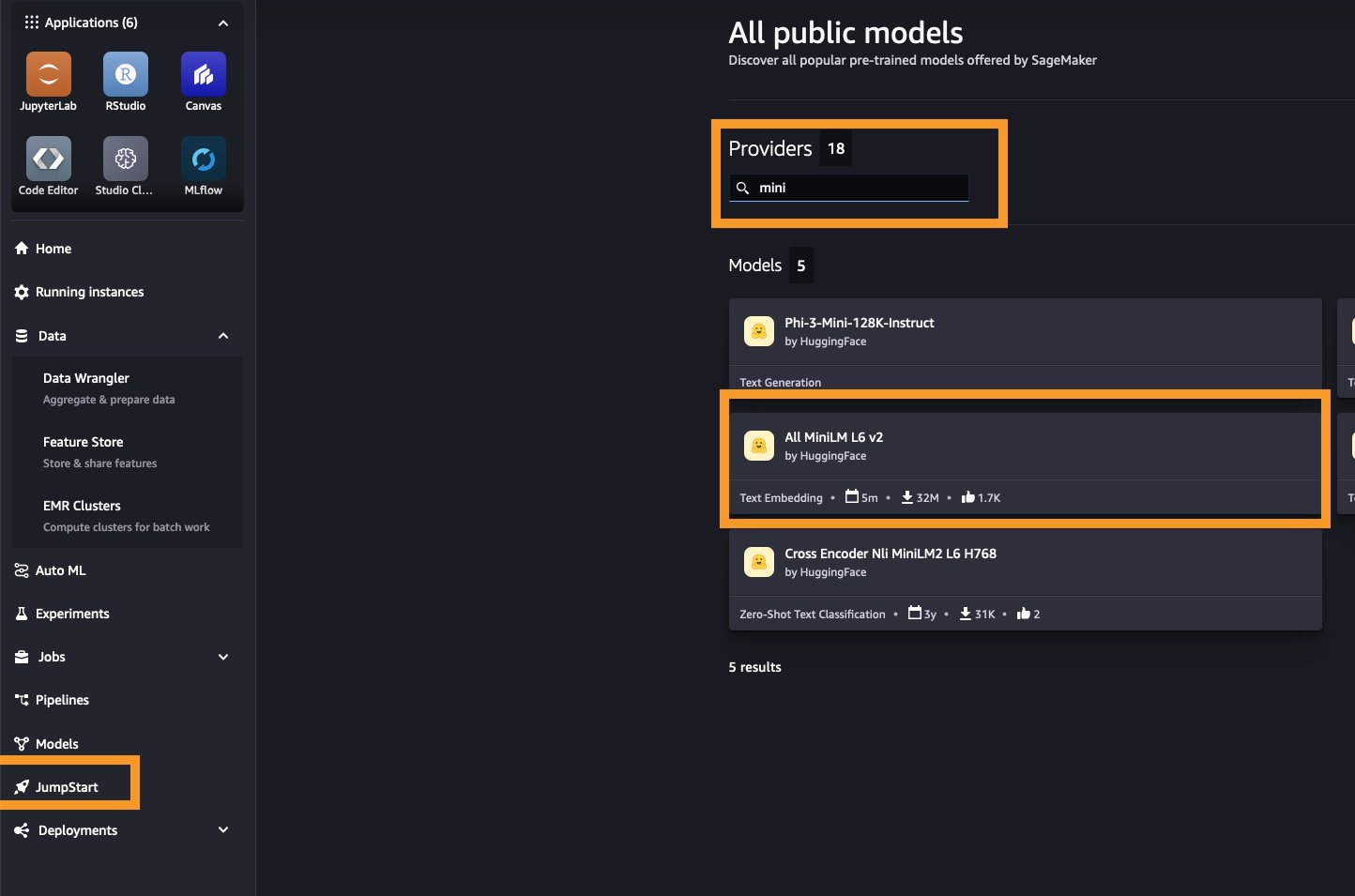Click the Auto ML icon
This screenshot has width=1355, height=896.
click(x=22, y=570)
